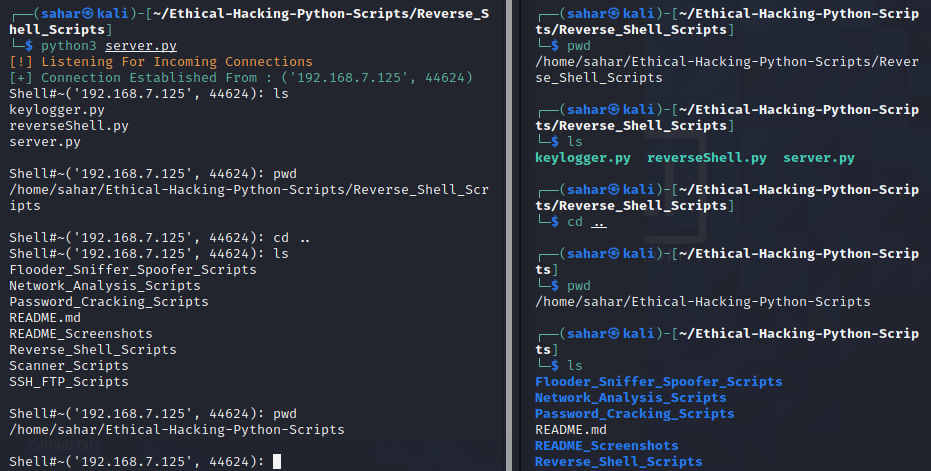The height and width of the screenshot is (471, 931).
Task: Click 'Network_Analysis_Scripts' in left terminal
Action: click(x=105, y=286)
